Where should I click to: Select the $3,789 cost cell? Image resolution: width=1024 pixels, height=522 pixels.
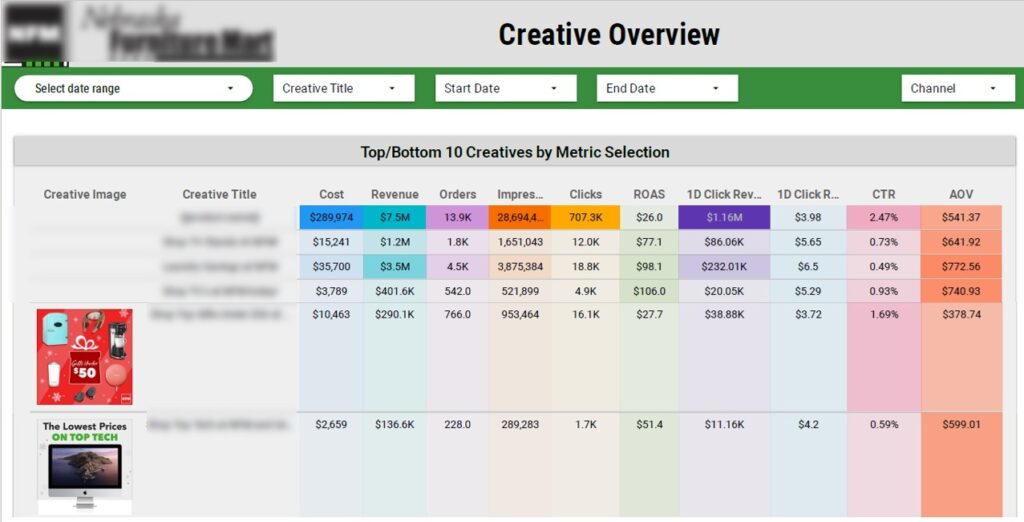click(331, 291)
